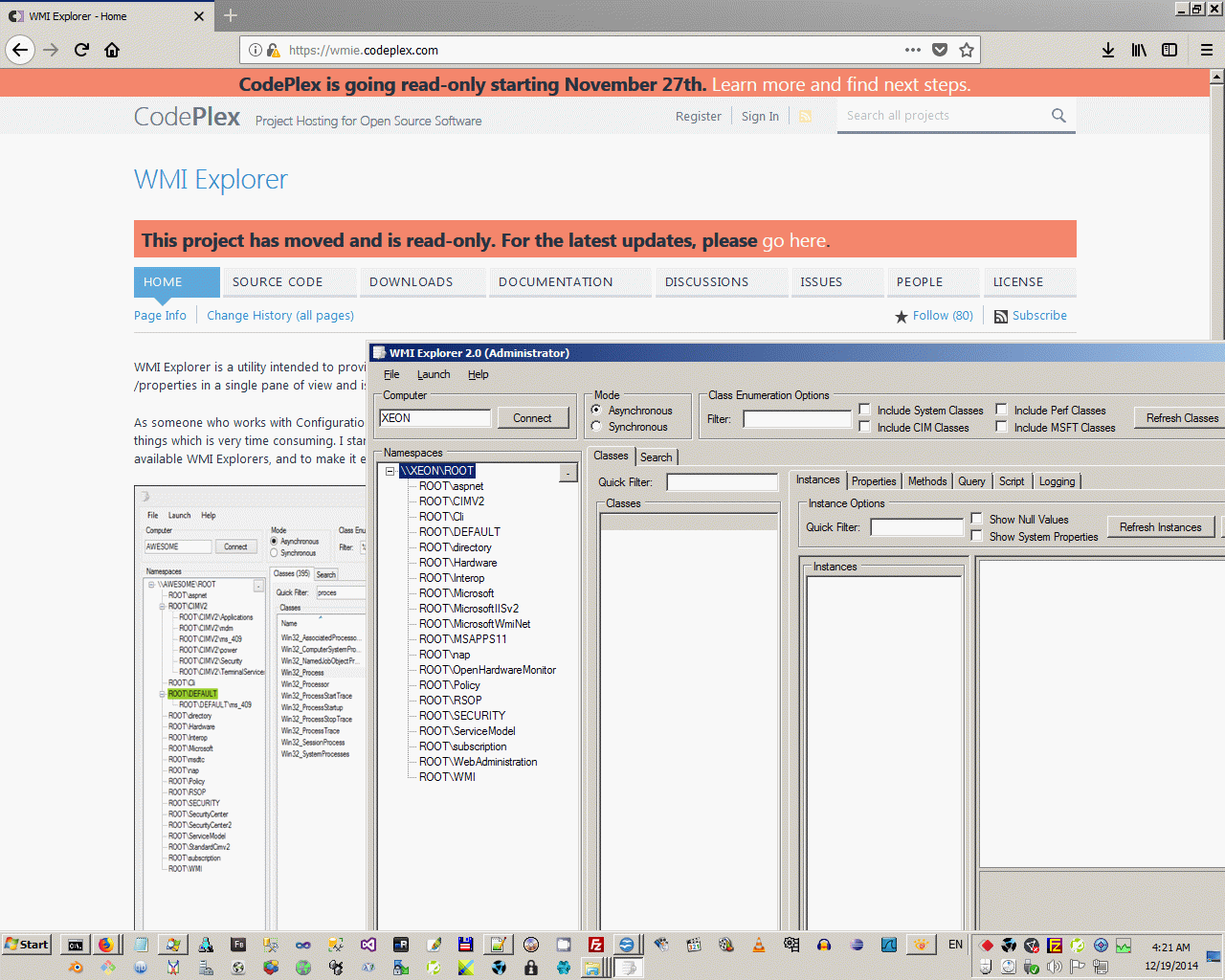Switch to the Query tab in WMI Explorer
This screenshot has width=1225, height=980.
tap(971, 481)
